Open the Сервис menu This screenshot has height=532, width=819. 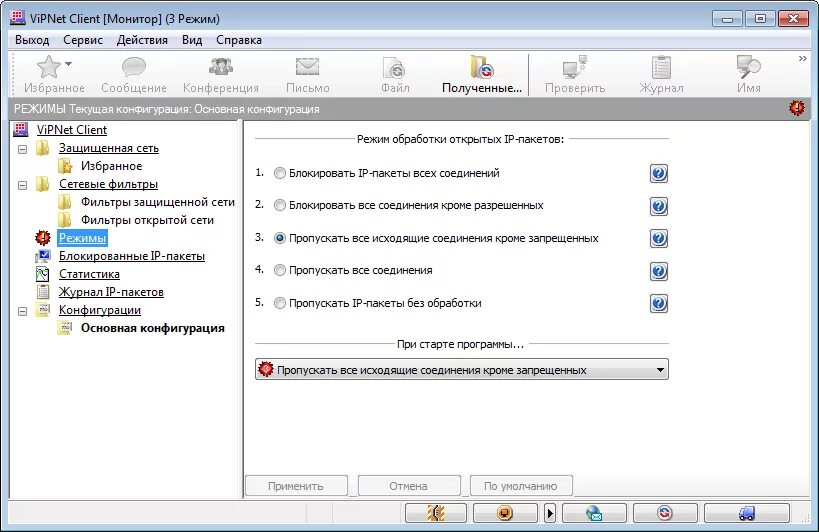click(x=83, y=40)
